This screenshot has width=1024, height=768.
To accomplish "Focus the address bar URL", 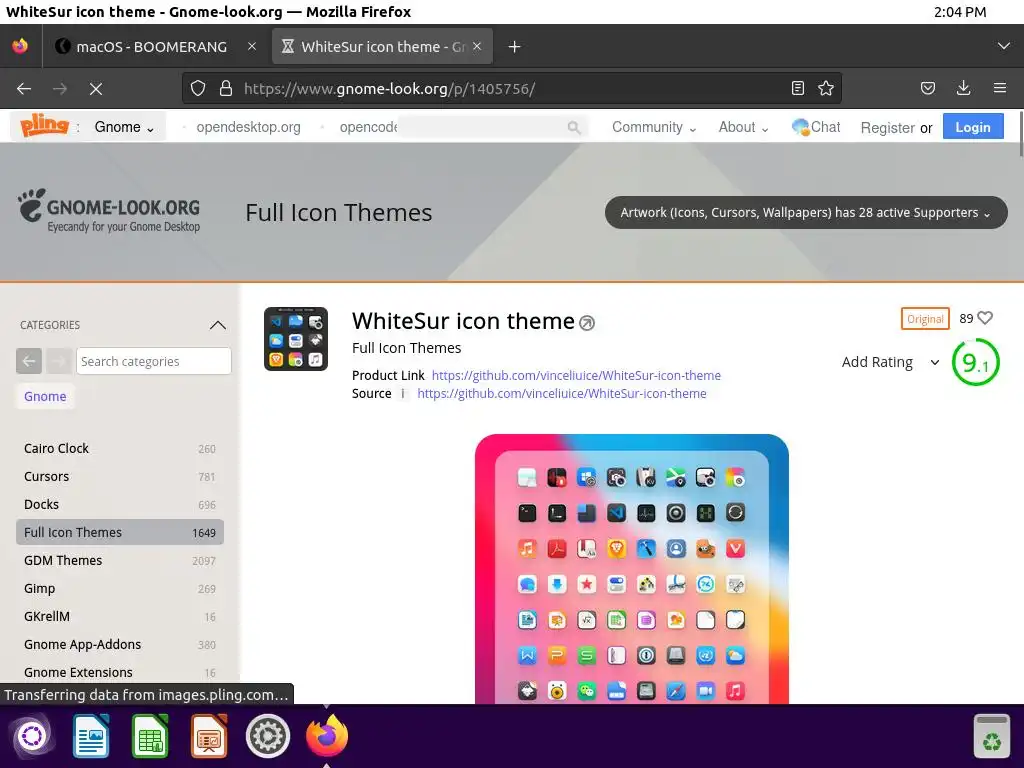I will point(509,89).
